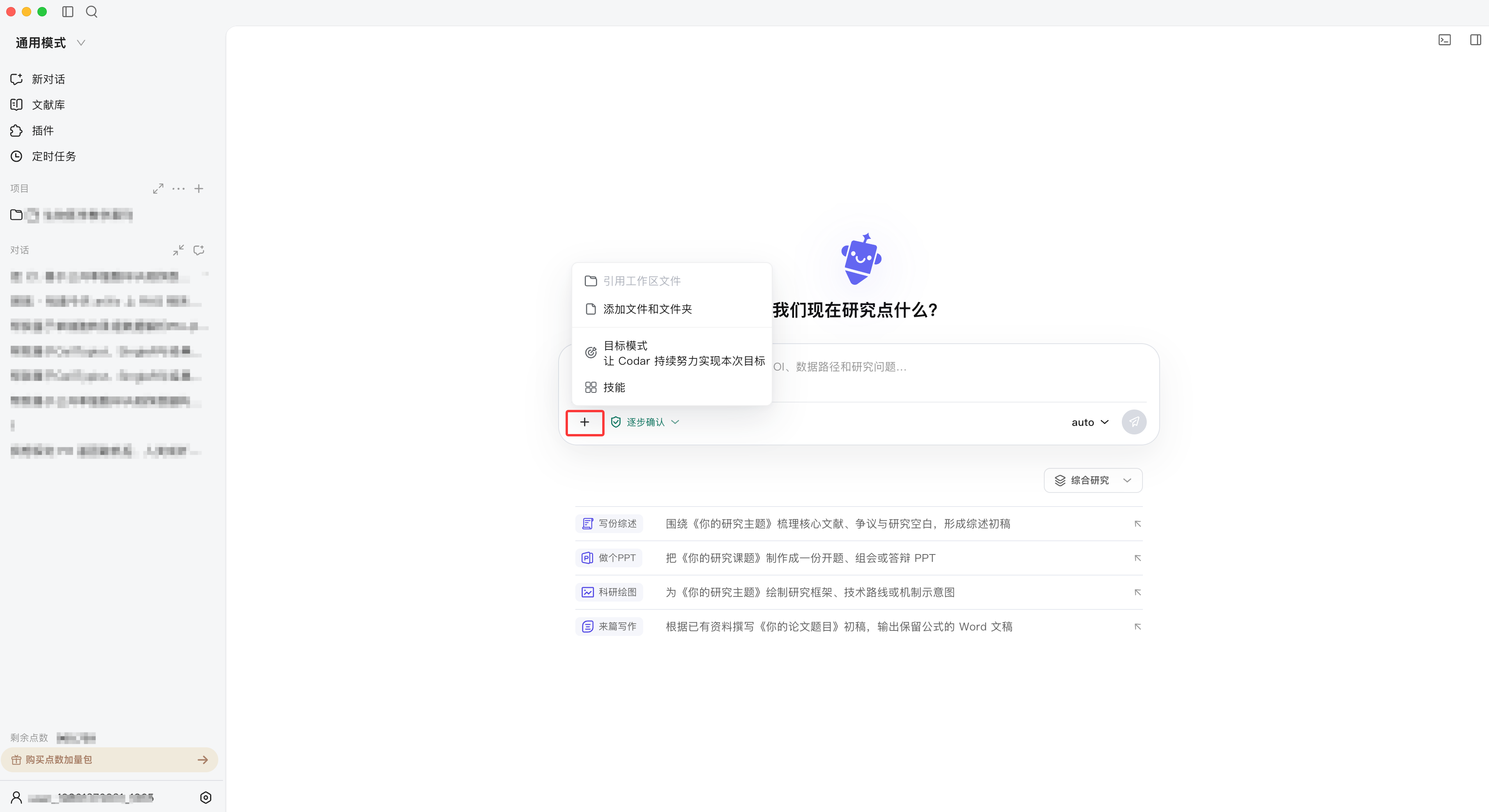Select the 来篇写作 suggestion tag
Viewport: 1489px width, 812px height.
coord(609,627)
